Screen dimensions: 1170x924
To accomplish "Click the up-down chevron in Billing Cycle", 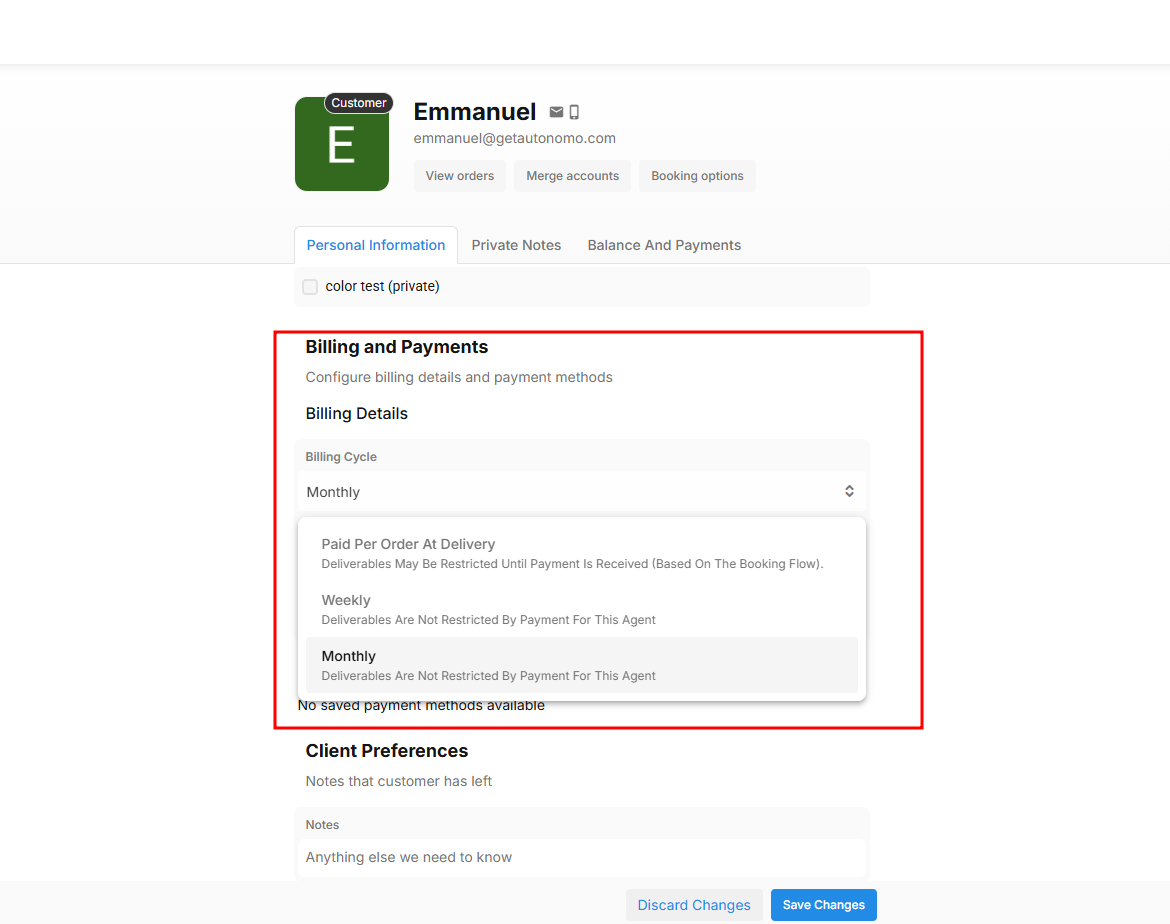I will [849, 491].
